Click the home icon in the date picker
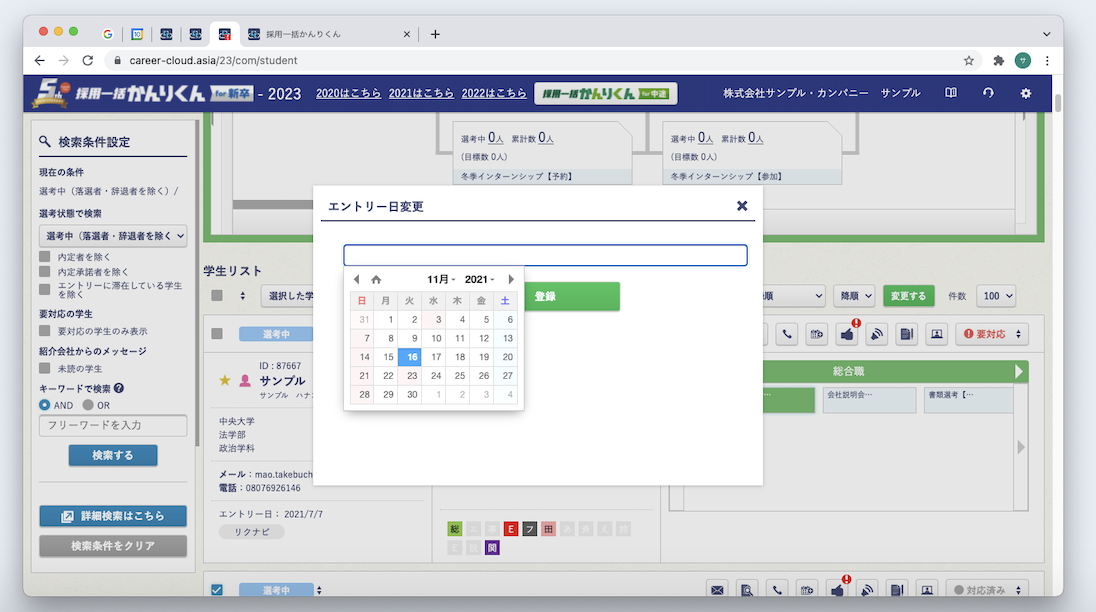The image size is (1096, 612). click(375, 279)
